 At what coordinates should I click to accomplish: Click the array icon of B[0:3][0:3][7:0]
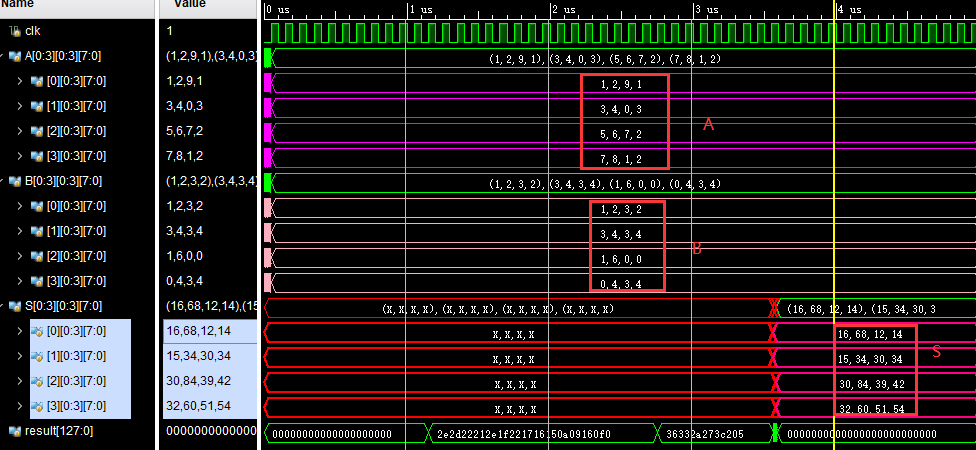click(x=16, y=181)
